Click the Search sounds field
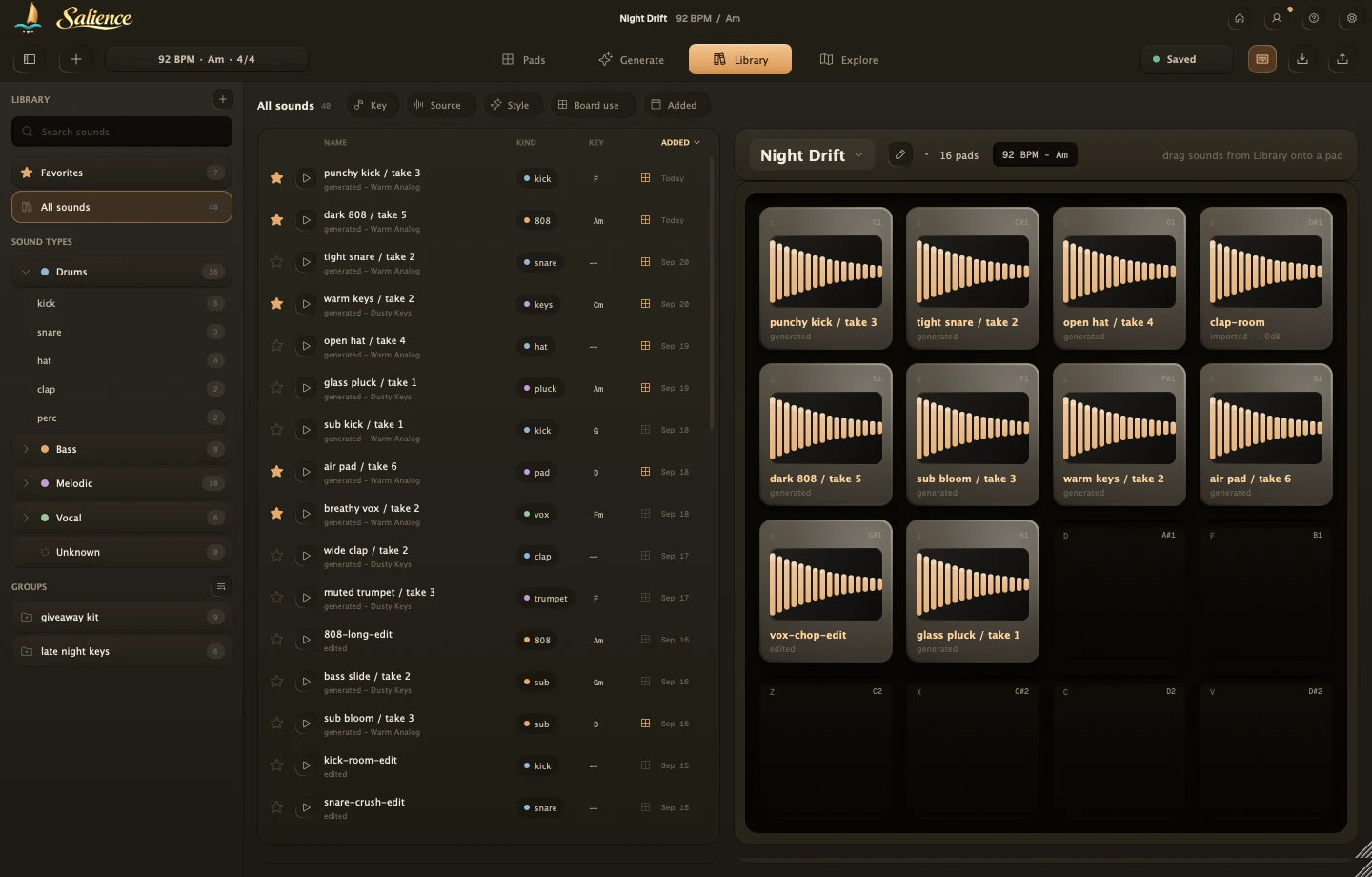1372x877 pixels. coord(122,132)
